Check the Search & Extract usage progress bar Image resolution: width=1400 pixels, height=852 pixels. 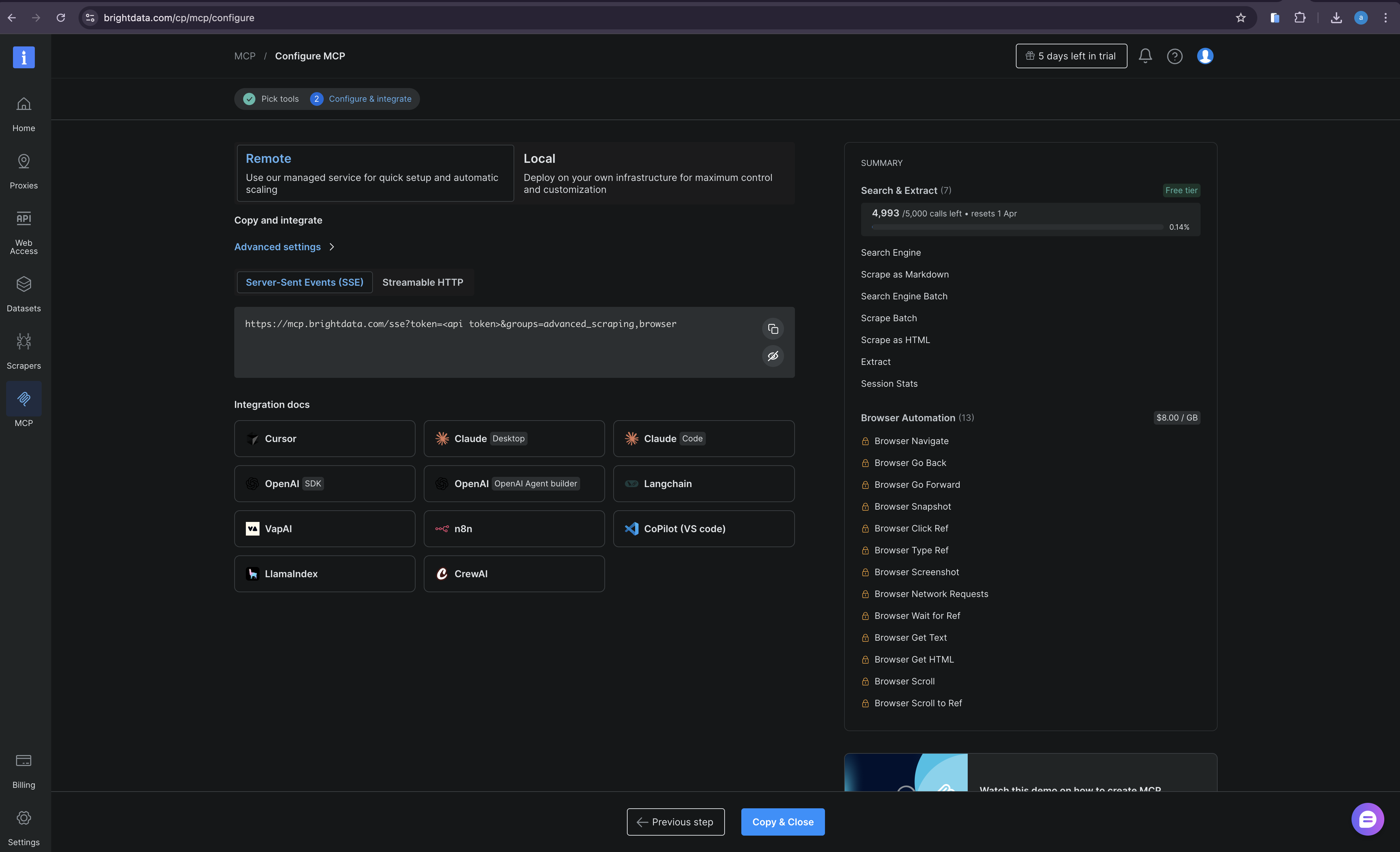pos(1017,227)
